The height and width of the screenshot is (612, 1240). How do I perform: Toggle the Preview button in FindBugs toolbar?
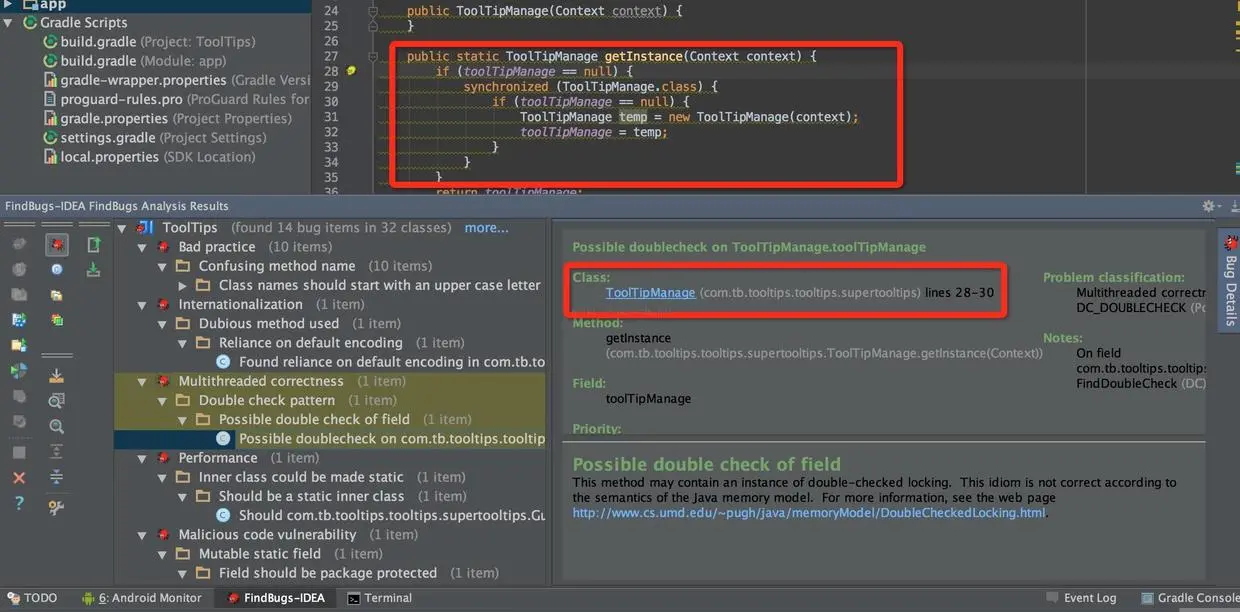pyautogui.click(x=57, y=401)
